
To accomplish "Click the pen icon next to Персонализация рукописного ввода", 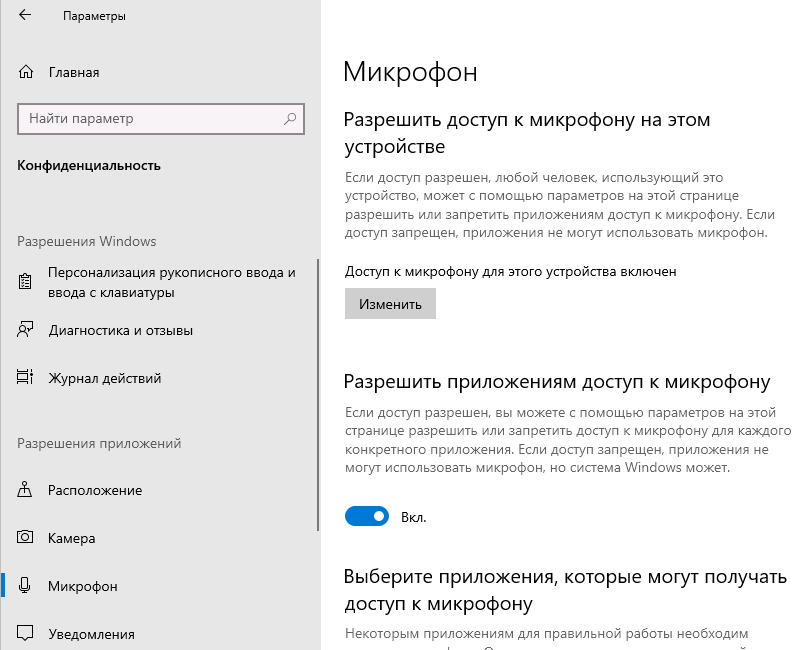I will coord(22,281).
